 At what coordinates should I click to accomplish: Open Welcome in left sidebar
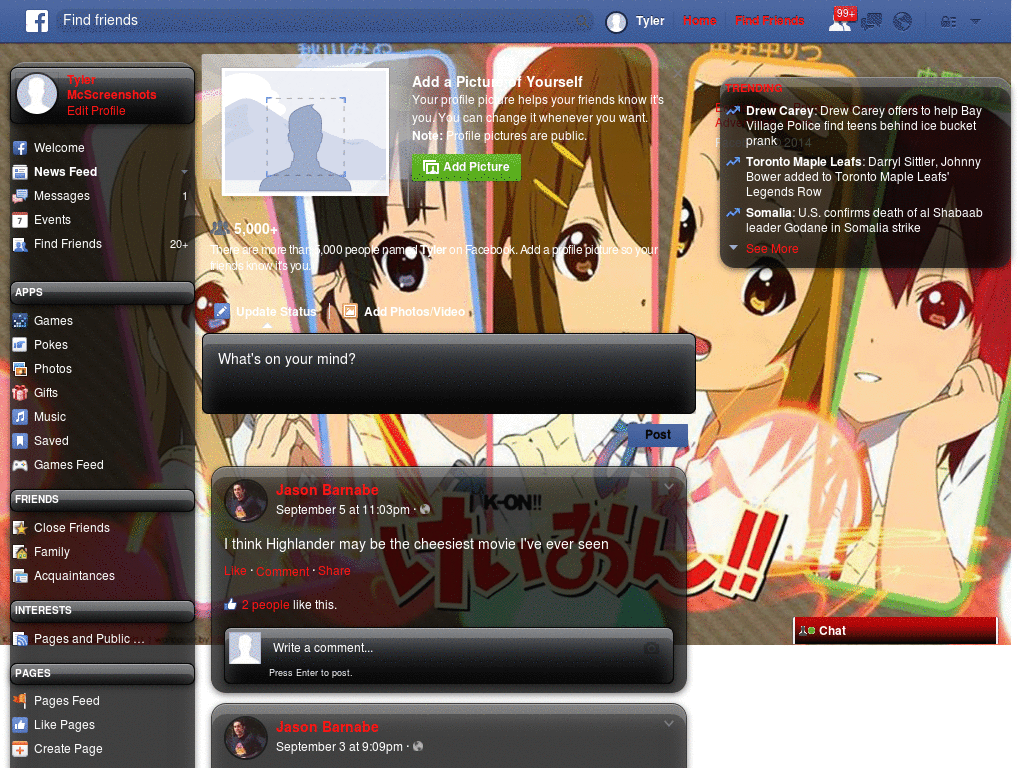[59, 148]
